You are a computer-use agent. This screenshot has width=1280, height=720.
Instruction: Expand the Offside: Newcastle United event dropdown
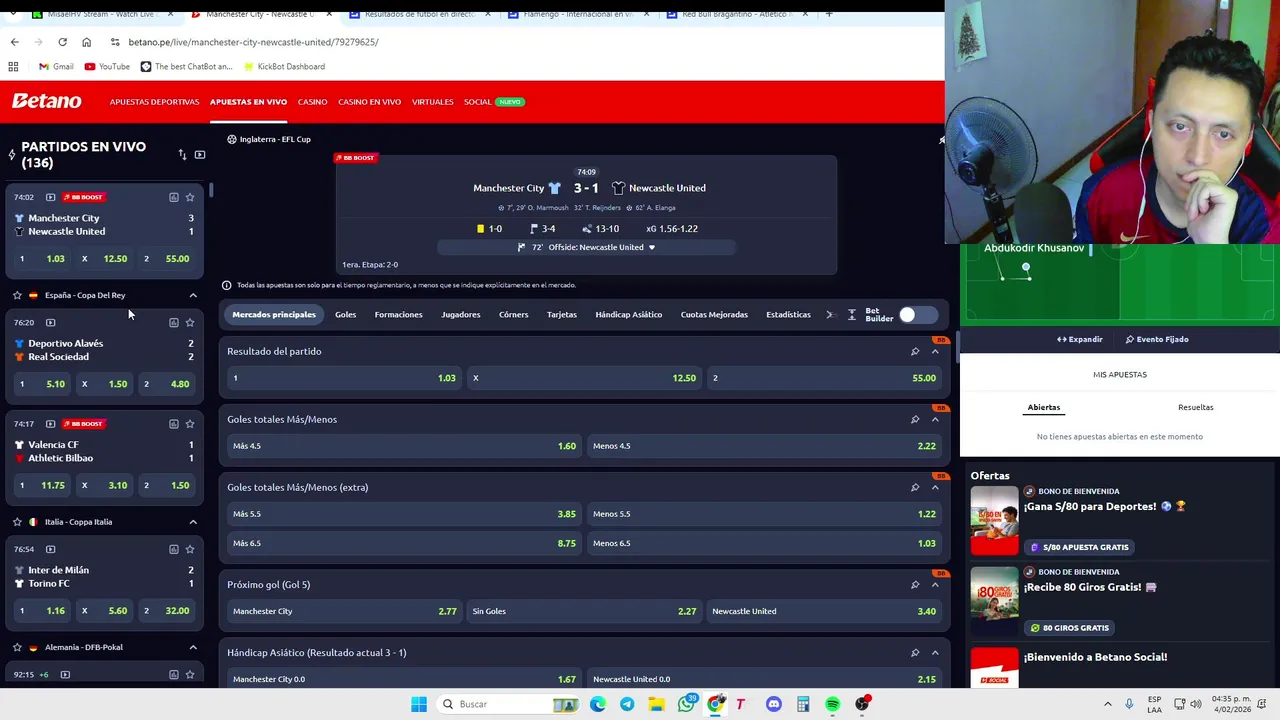click(x=652, y=247)
